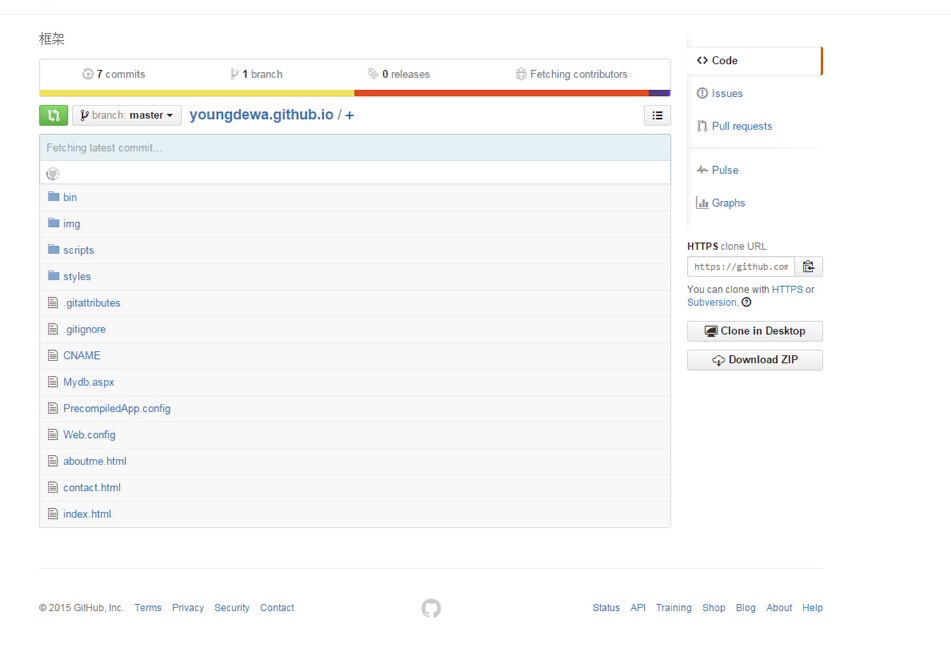Open the Web.config file
951x650 pixels.
(x=89, y=435)
